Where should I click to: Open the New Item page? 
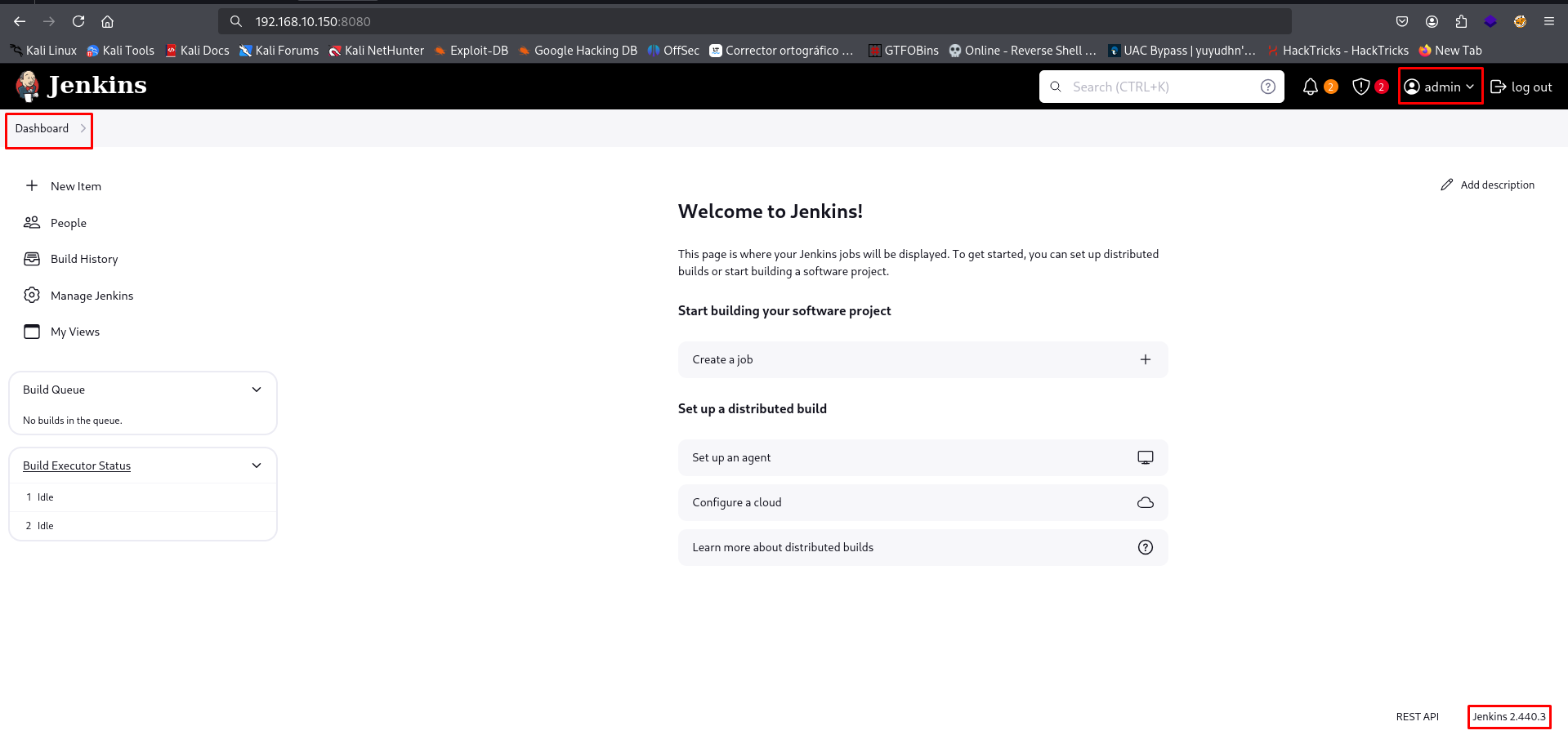tap(76, 186)
